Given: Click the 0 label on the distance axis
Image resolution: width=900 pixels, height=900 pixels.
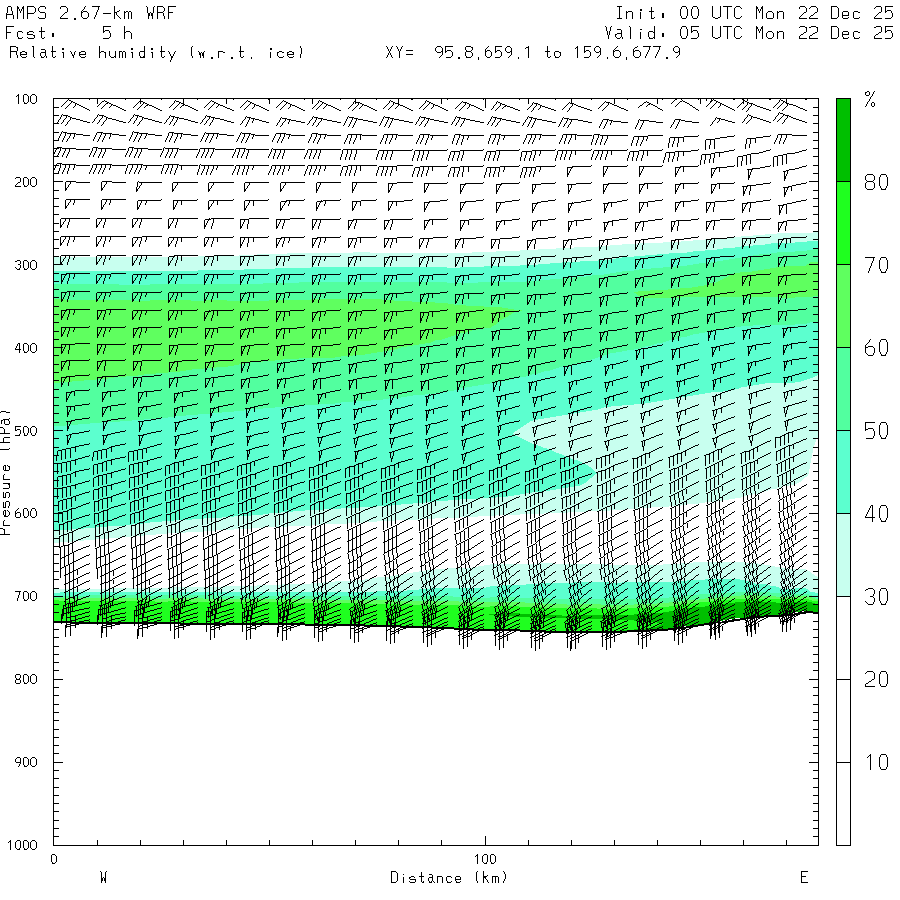Looking at the screenshot, I should click(x=54, y=859).
